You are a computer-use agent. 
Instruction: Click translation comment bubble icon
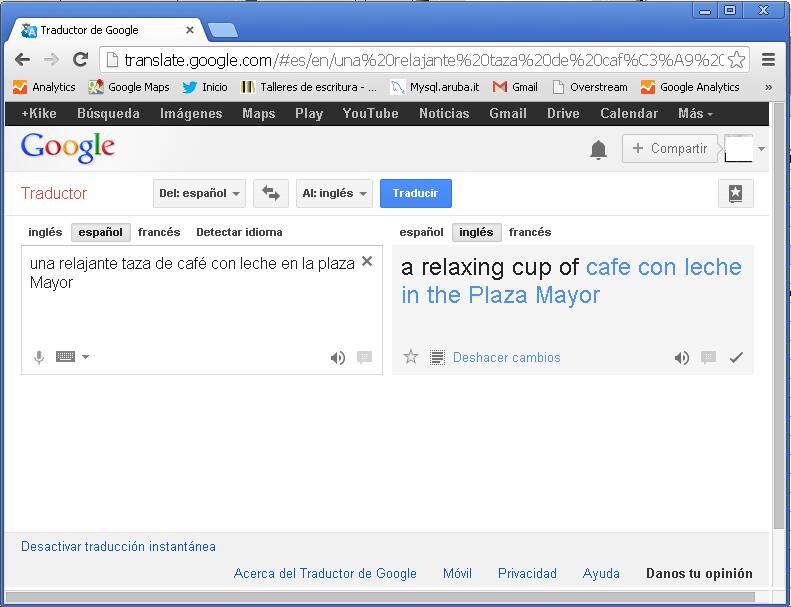coord(708,357)
